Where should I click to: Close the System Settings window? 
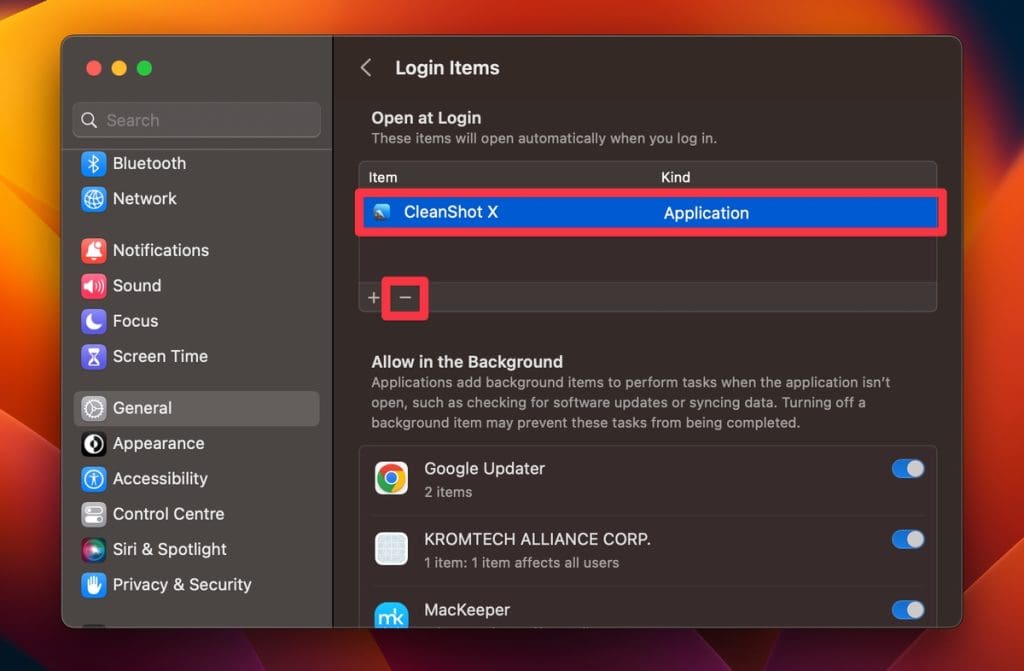[94, 68]
